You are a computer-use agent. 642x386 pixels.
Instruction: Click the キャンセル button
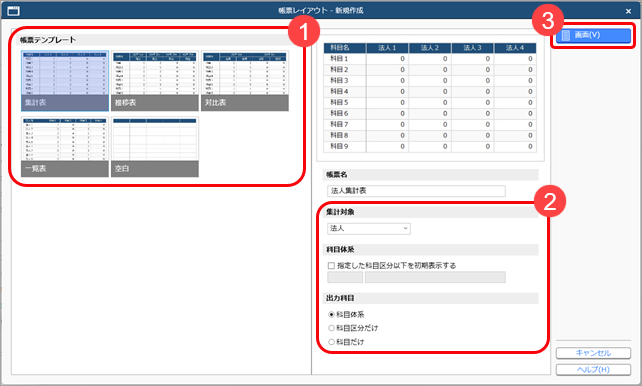[593, 353]
